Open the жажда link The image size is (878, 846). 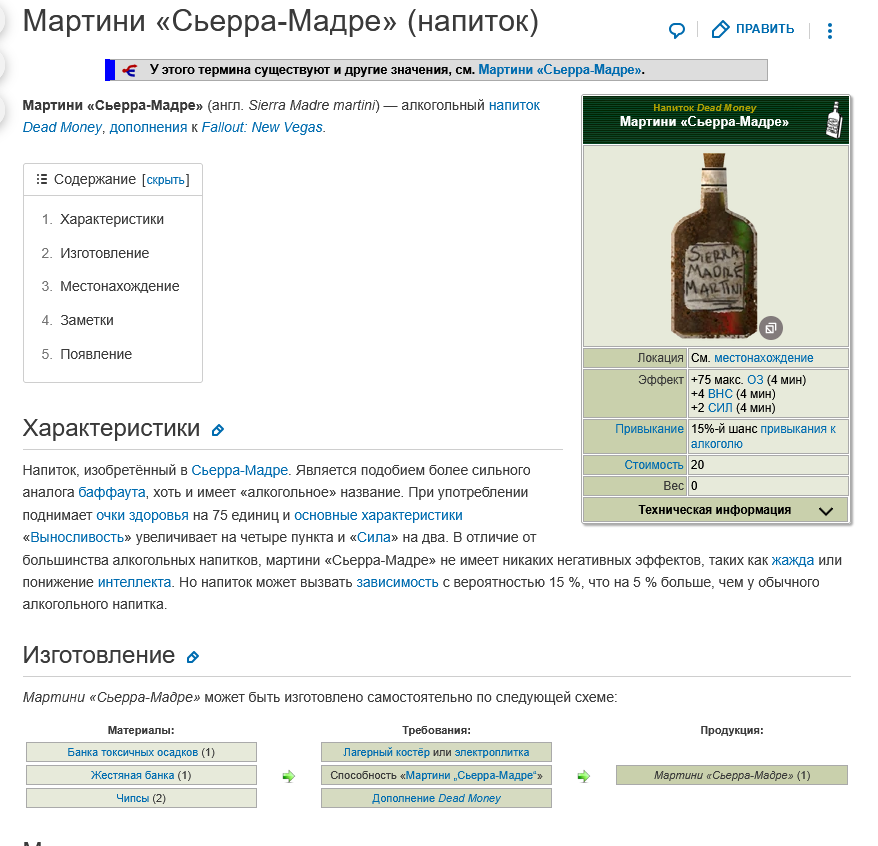pos(793,560)
